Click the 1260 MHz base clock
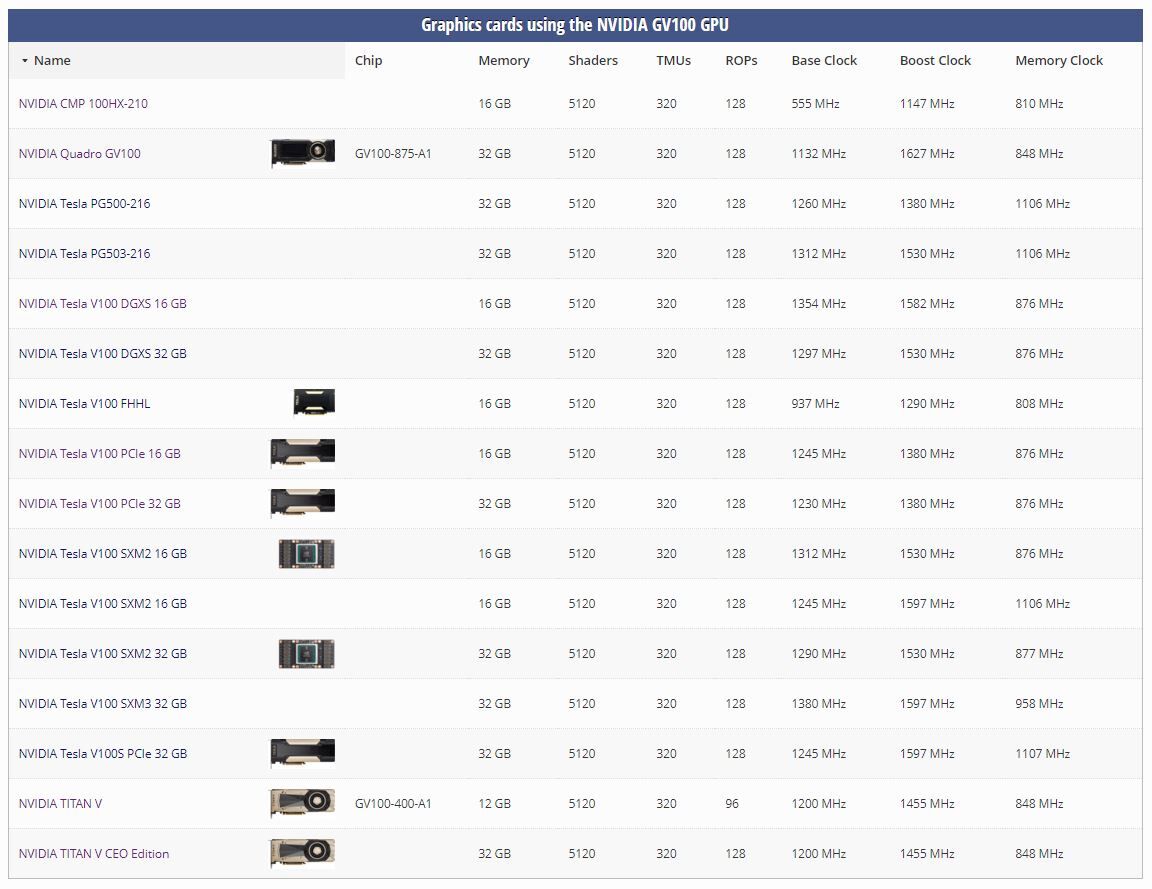This screenshot has width=1152, height=889. pyautogui.click(x=818, y=204)
